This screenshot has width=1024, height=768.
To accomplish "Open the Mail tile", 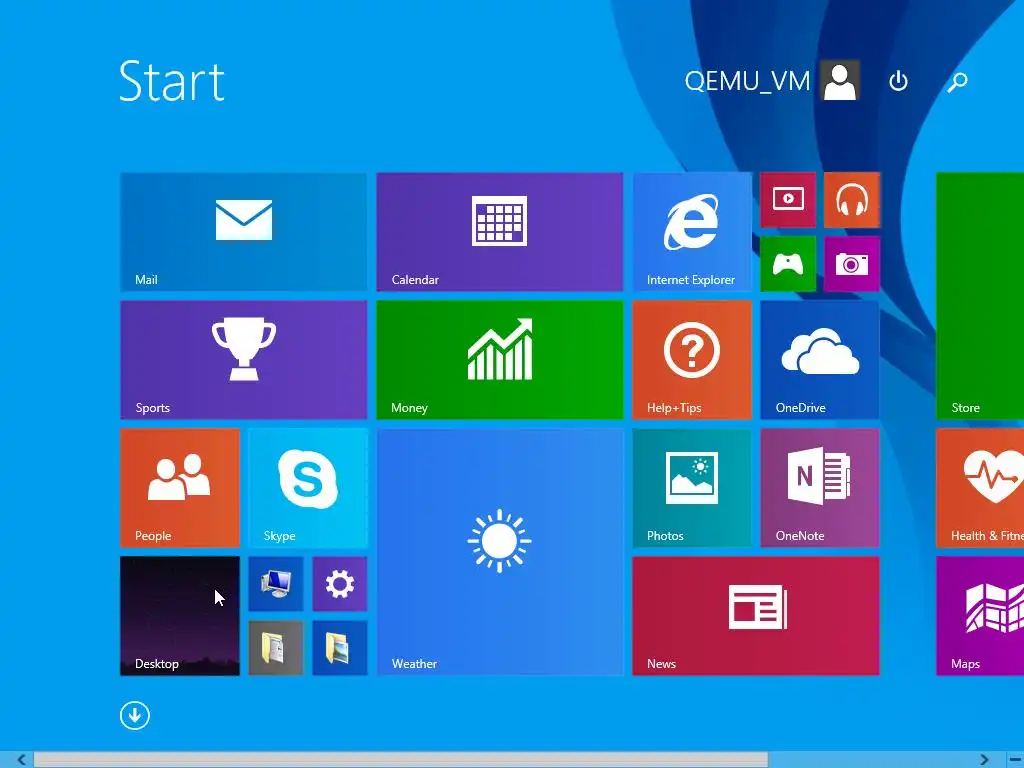I will click(244, 232).
